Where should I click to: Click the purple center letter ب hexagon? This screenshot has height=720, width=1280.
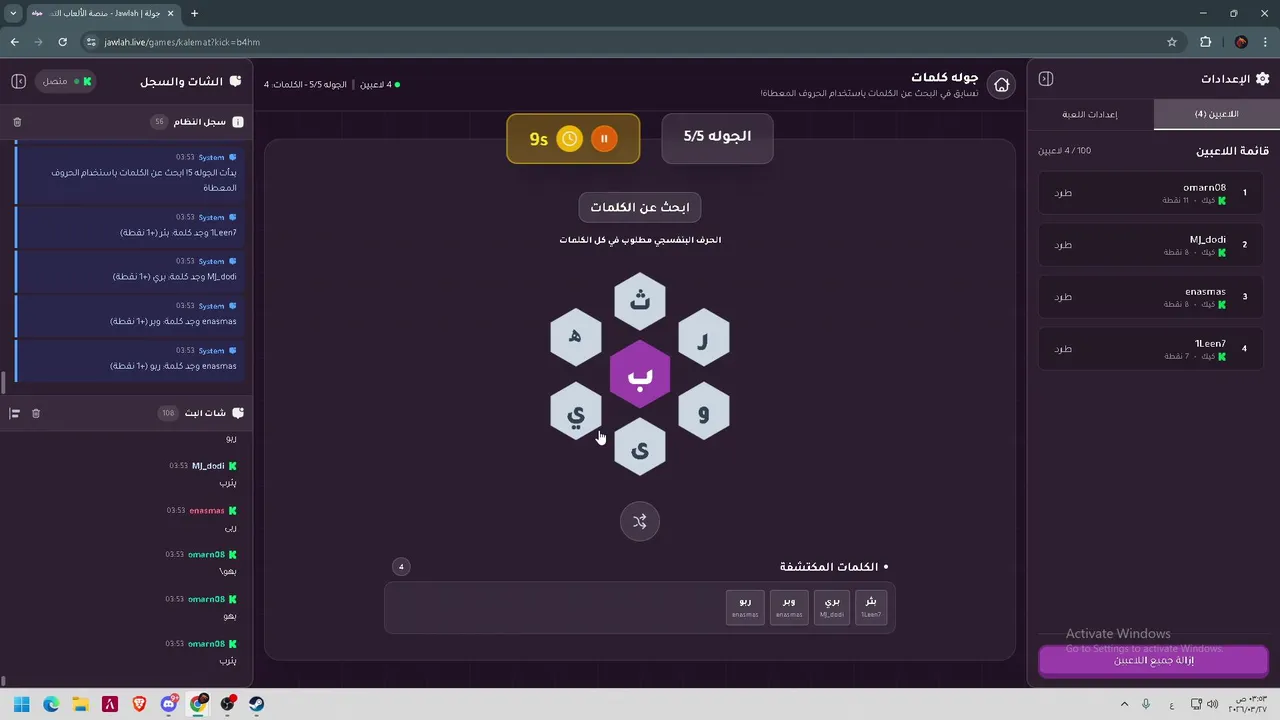(640, 375)
